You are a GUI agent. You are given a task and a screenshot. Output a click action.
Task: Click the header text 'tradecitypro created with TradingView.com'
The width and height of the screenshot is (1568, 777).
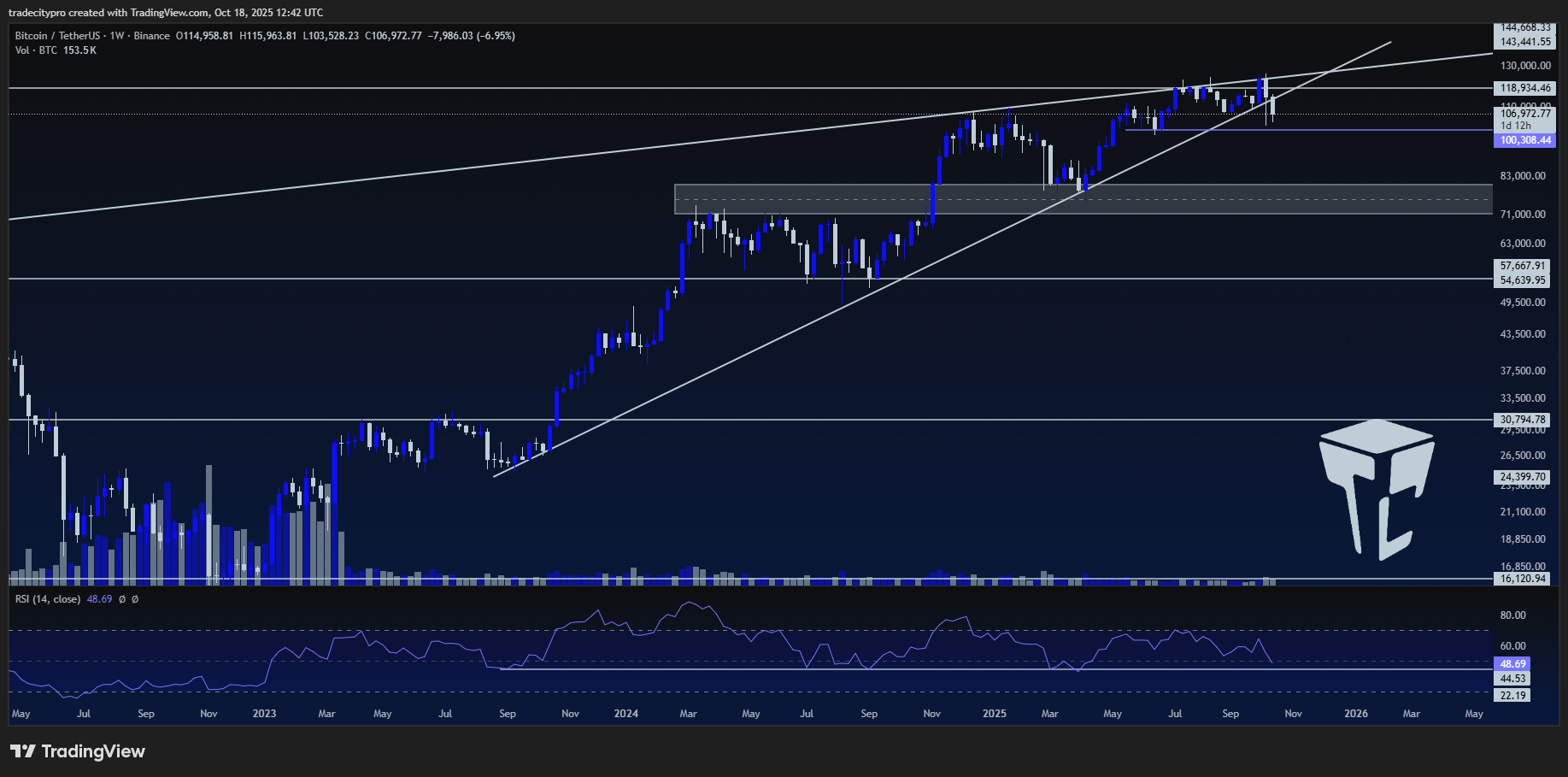click(x=109, y=13)
